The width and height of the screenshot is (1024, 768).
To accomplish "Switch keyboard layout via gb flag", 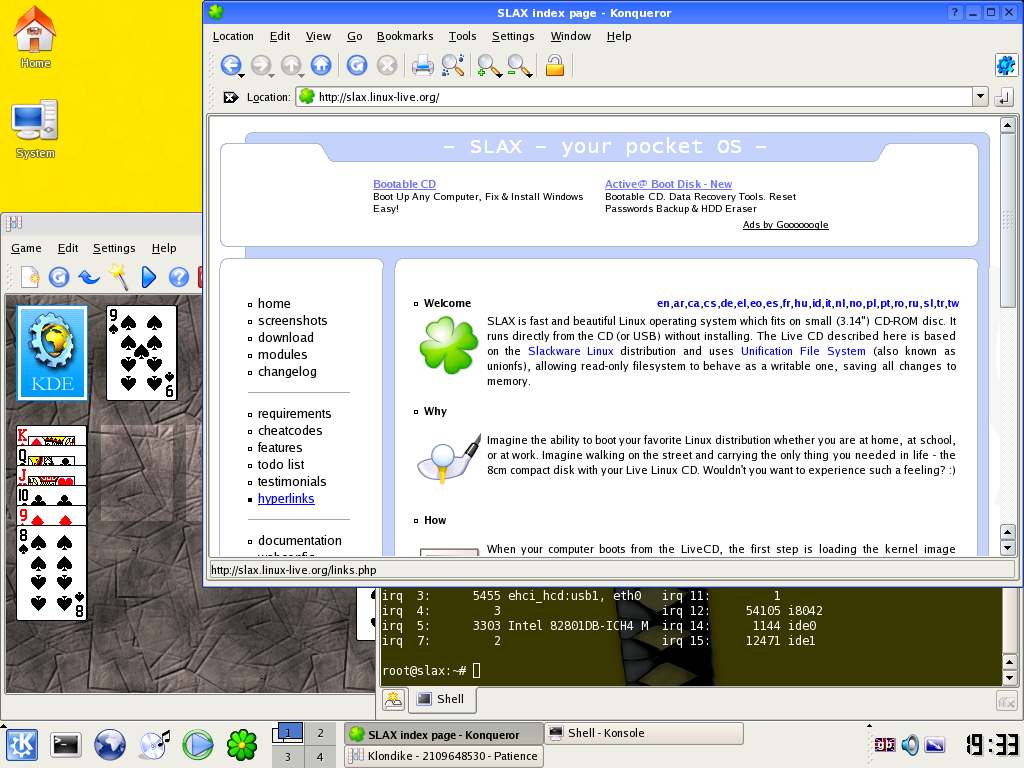I will 885,744.
